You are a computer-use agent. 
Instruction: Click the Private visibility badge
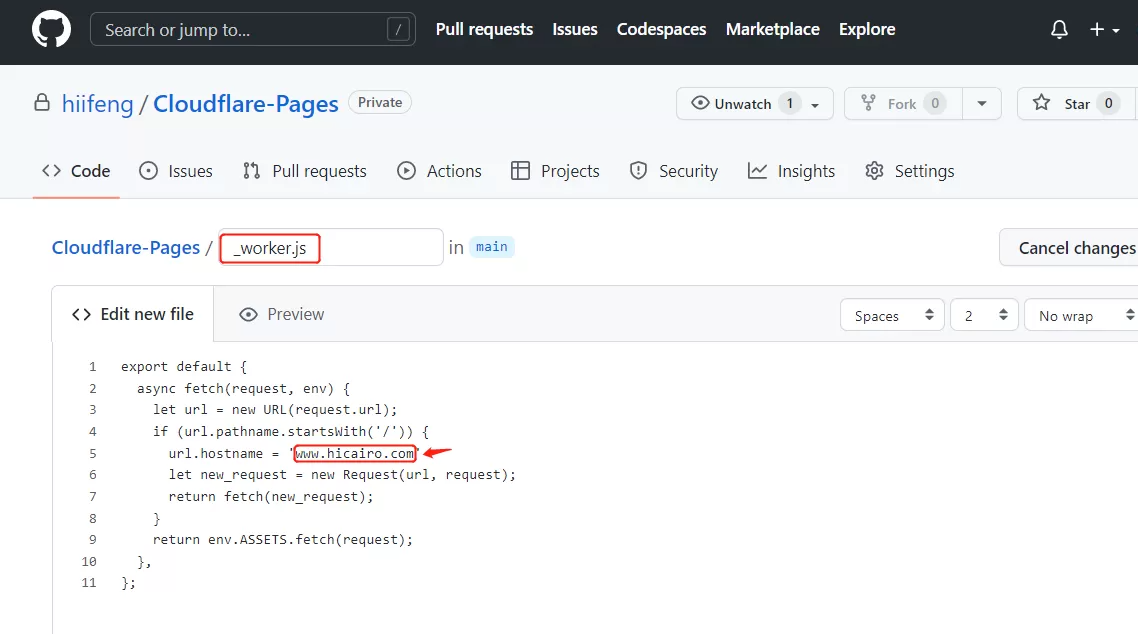[380, 102]
